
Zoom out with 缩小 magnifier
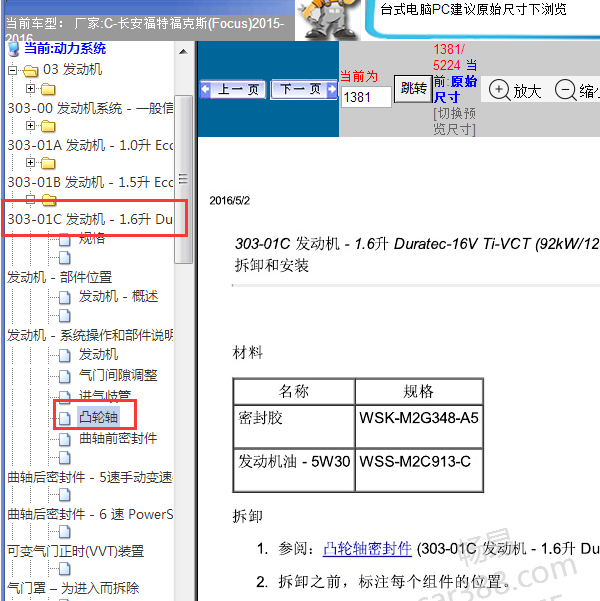point(577,91)
